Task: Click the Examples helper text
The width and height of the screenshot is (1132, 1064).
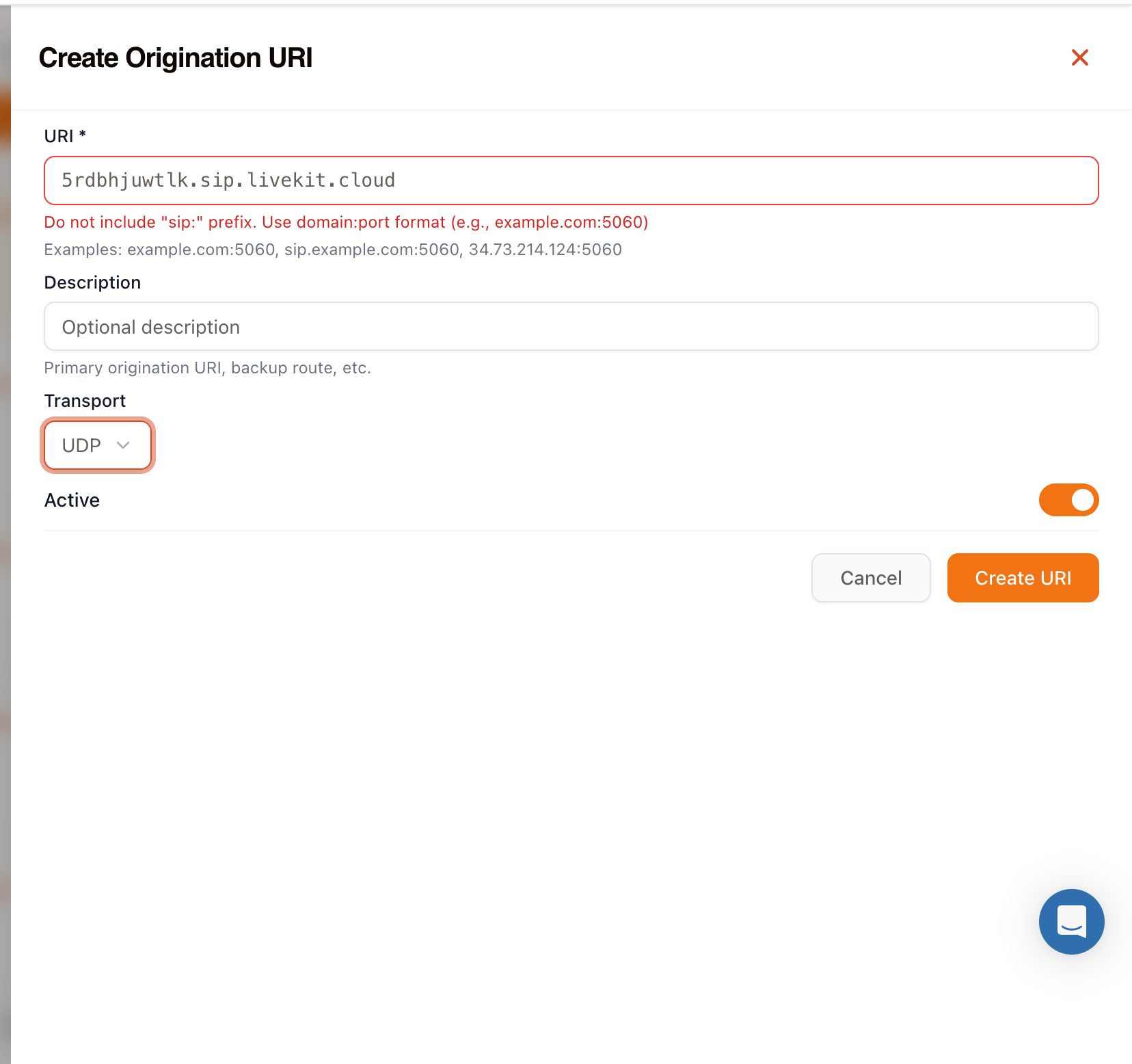Action: tap(333, 250)
